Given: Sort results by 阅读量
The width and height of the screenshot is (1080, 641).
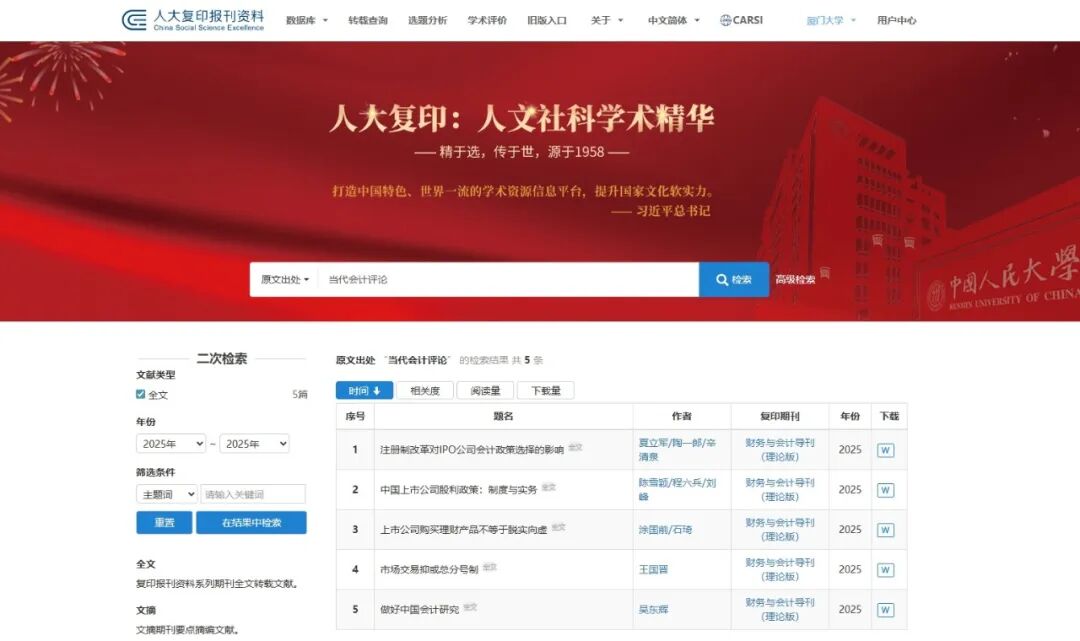Looking at the screenshot, I should click(486, 390).
